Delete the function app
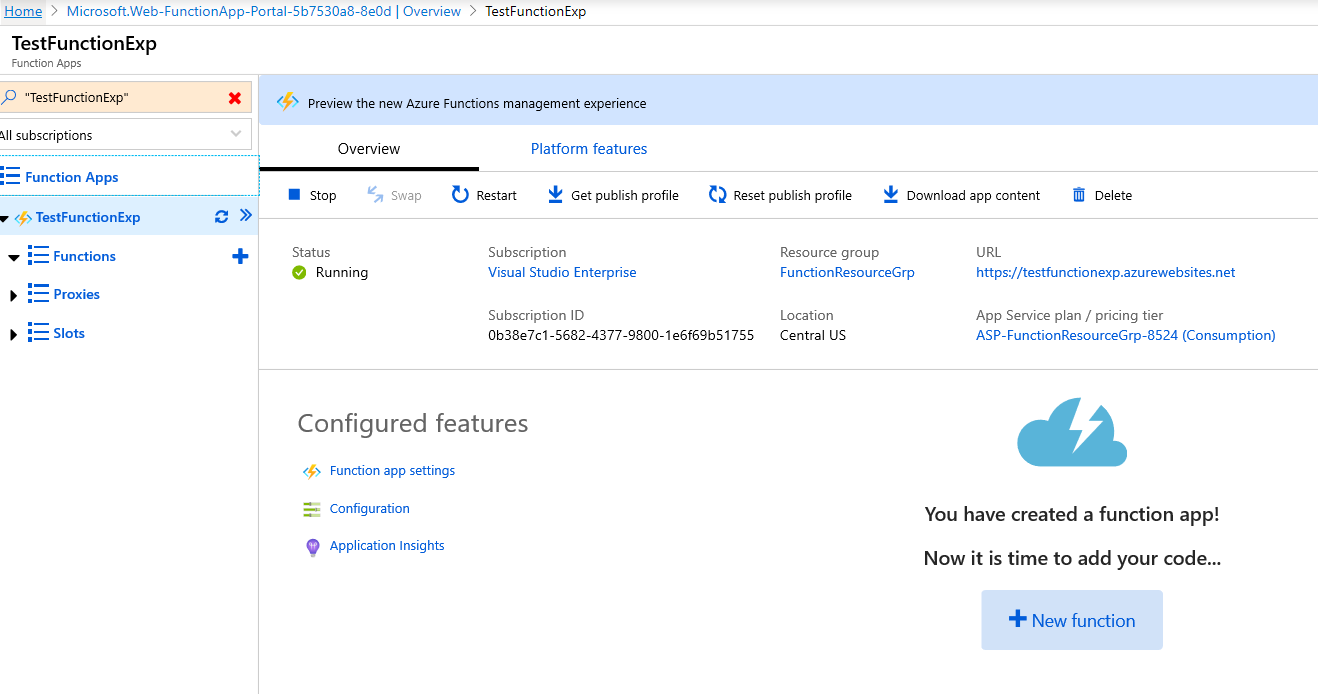The width and height of the screenshot is (1318, 694). tap(1102, 195)
